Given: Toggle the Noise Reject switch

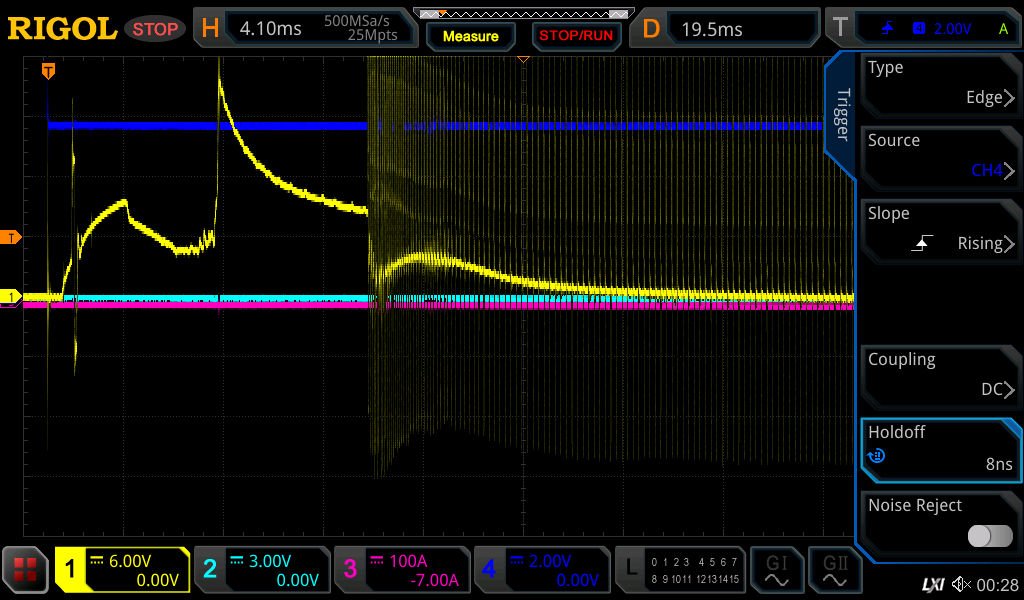Looking at the screenshot, I should [x=990, y=536].
